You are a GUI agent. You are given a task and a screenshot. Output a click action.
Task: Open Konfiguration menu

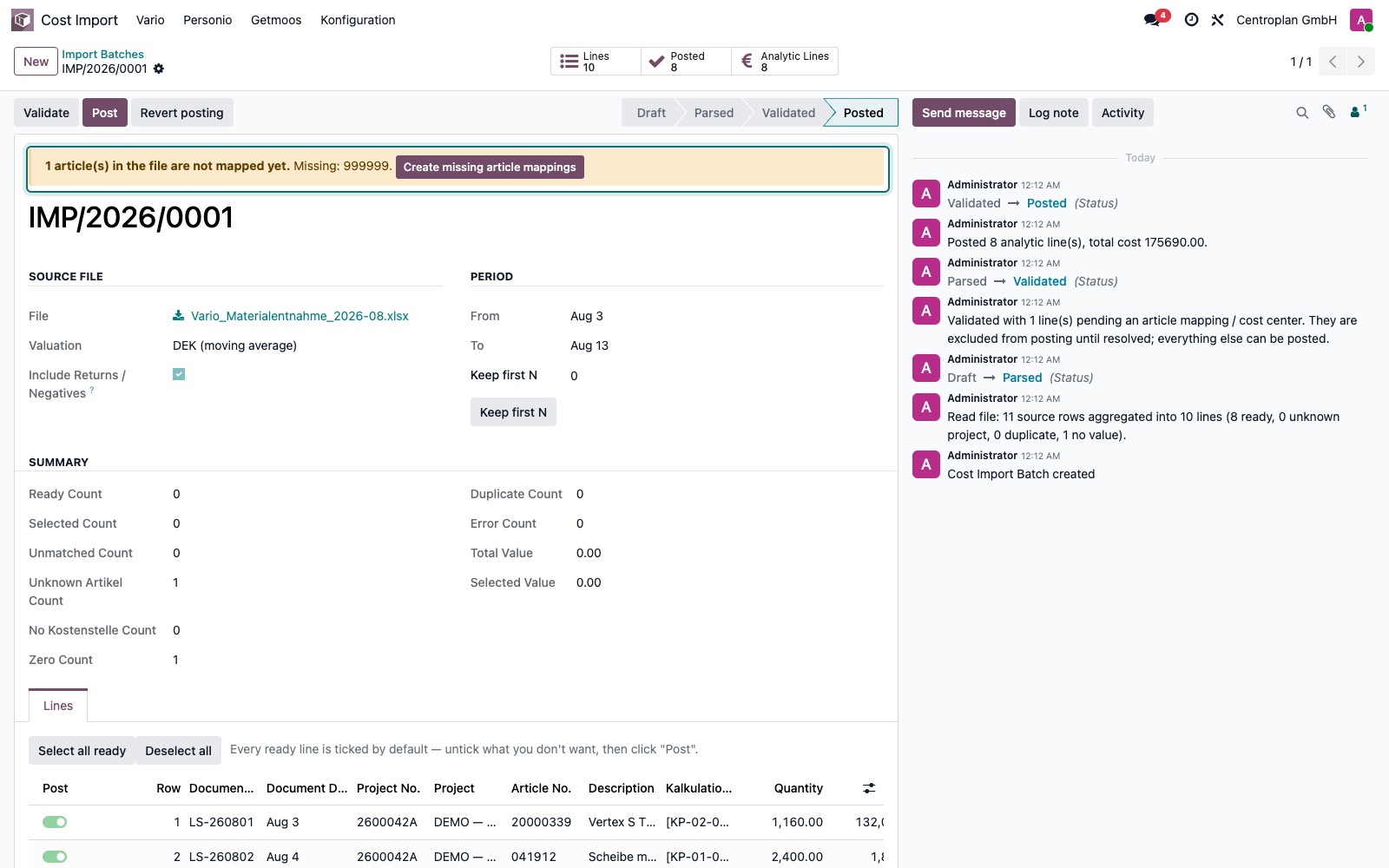tap(358, 20)
